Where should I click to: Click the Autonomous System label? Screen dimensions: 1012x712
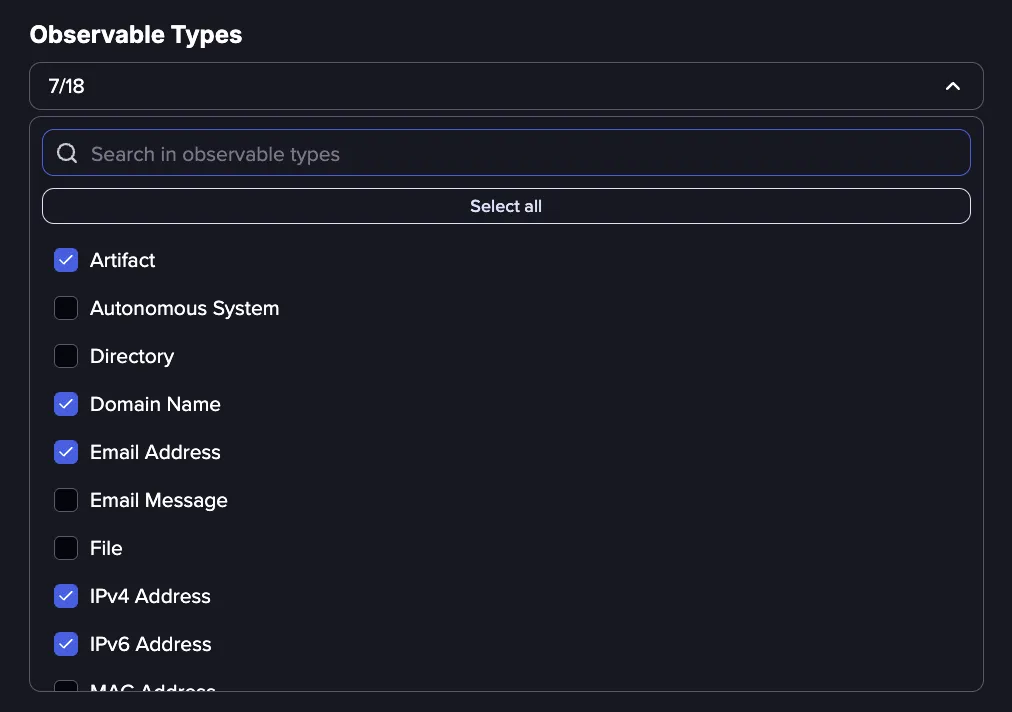[185, 309]
